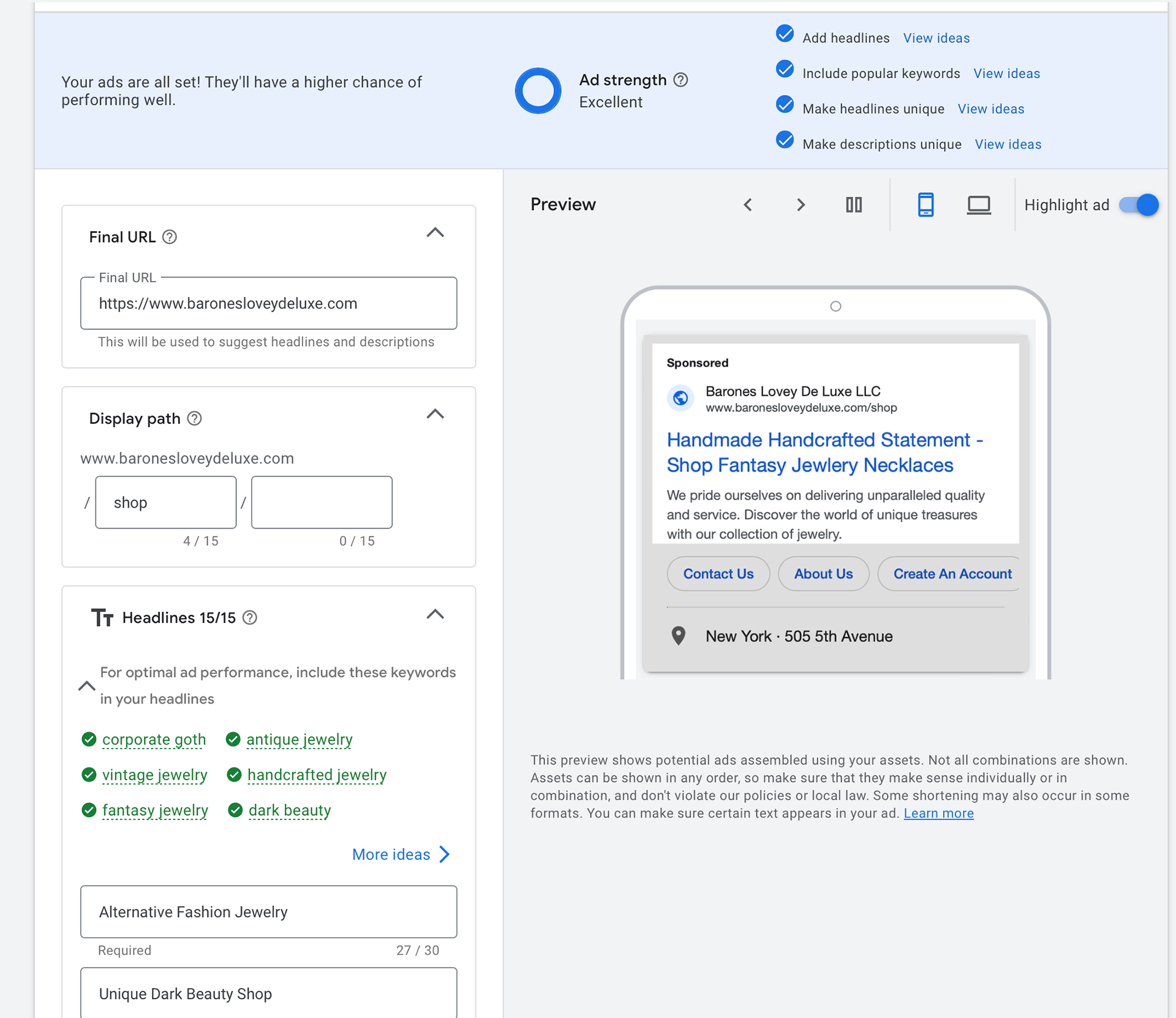Focus the second display path field
1176x1018 pixels.
[322, 502]
